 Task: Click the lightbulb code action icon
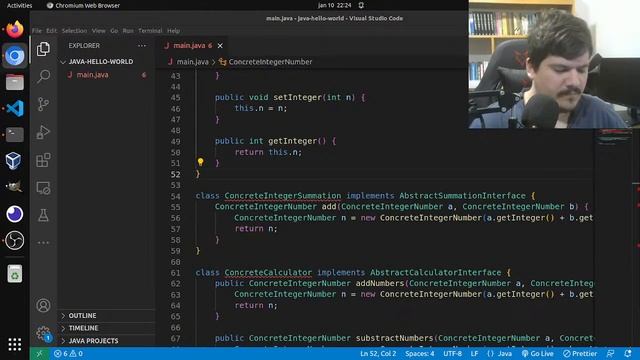pos(200,162)
